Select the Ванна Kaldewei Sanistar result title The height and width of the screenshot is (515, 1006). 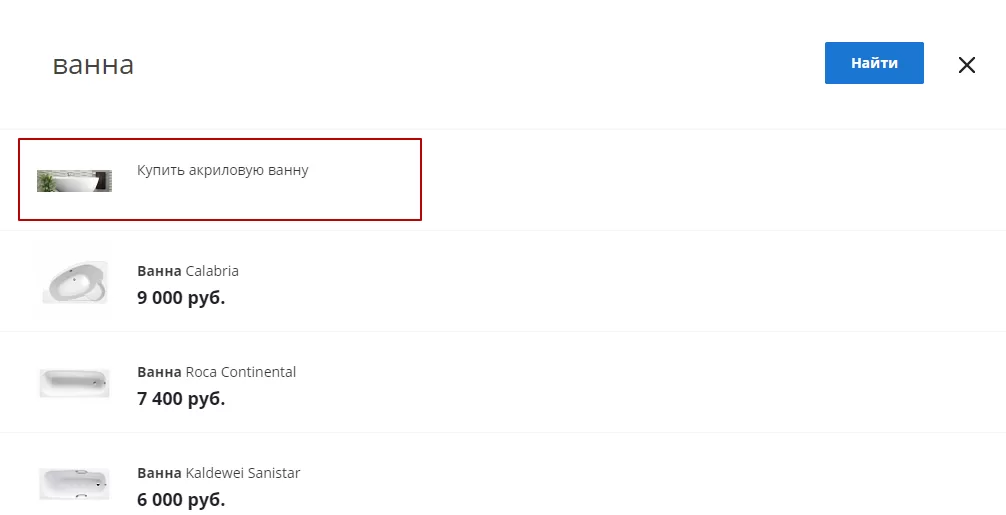pyautogui.click(x=219, y=473)
